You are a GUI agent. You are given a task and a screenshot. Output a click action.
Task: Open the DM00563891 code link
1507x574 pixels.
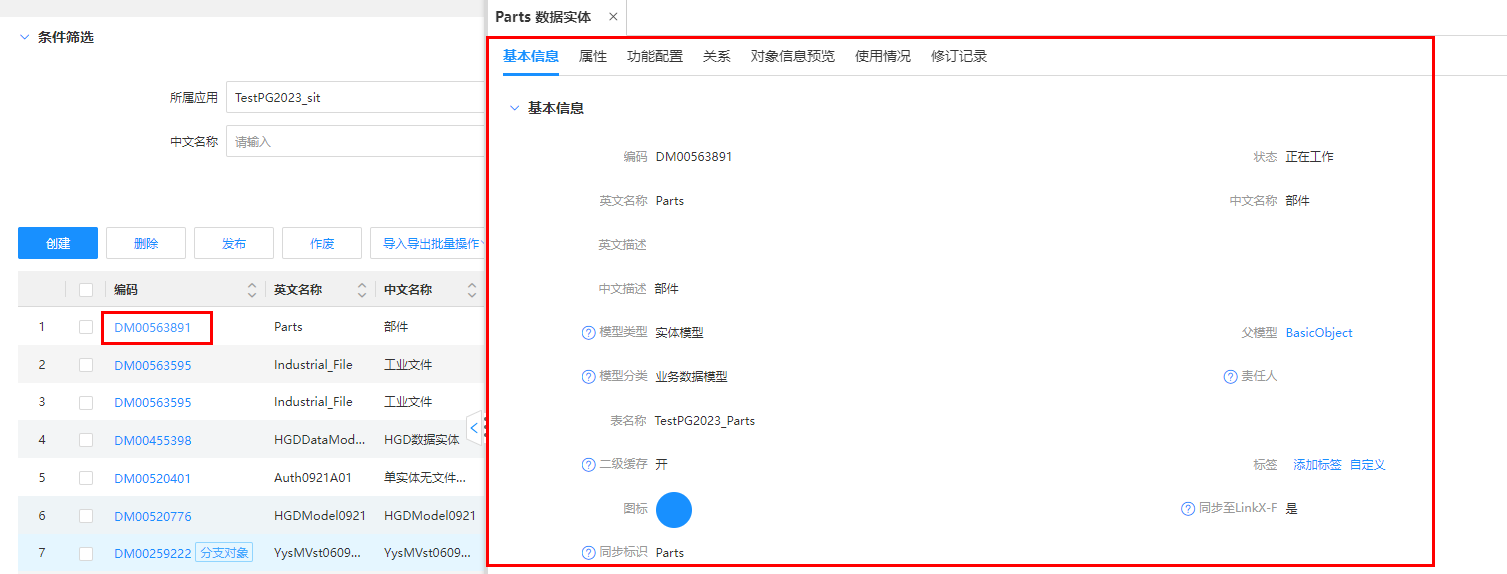(x=153, y=327)
